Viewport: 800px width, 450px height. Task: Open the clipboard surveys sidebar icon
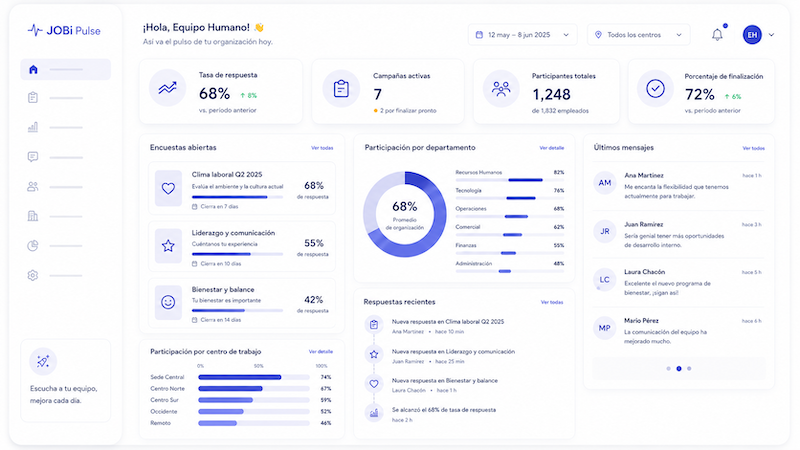33,97
